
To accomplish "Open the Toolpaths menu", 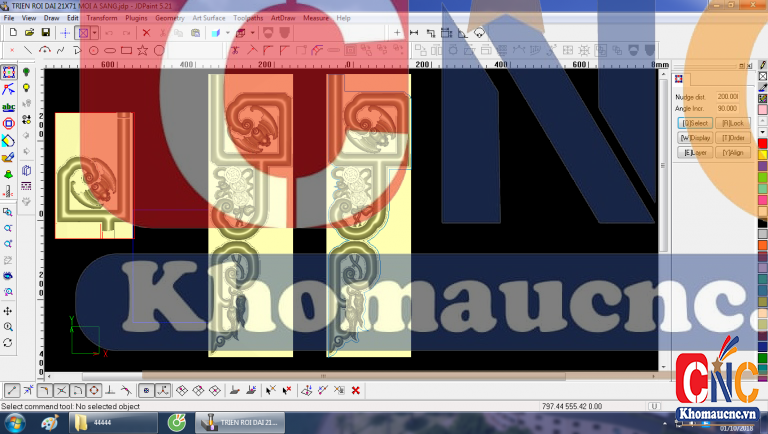I will pos(249,18).
